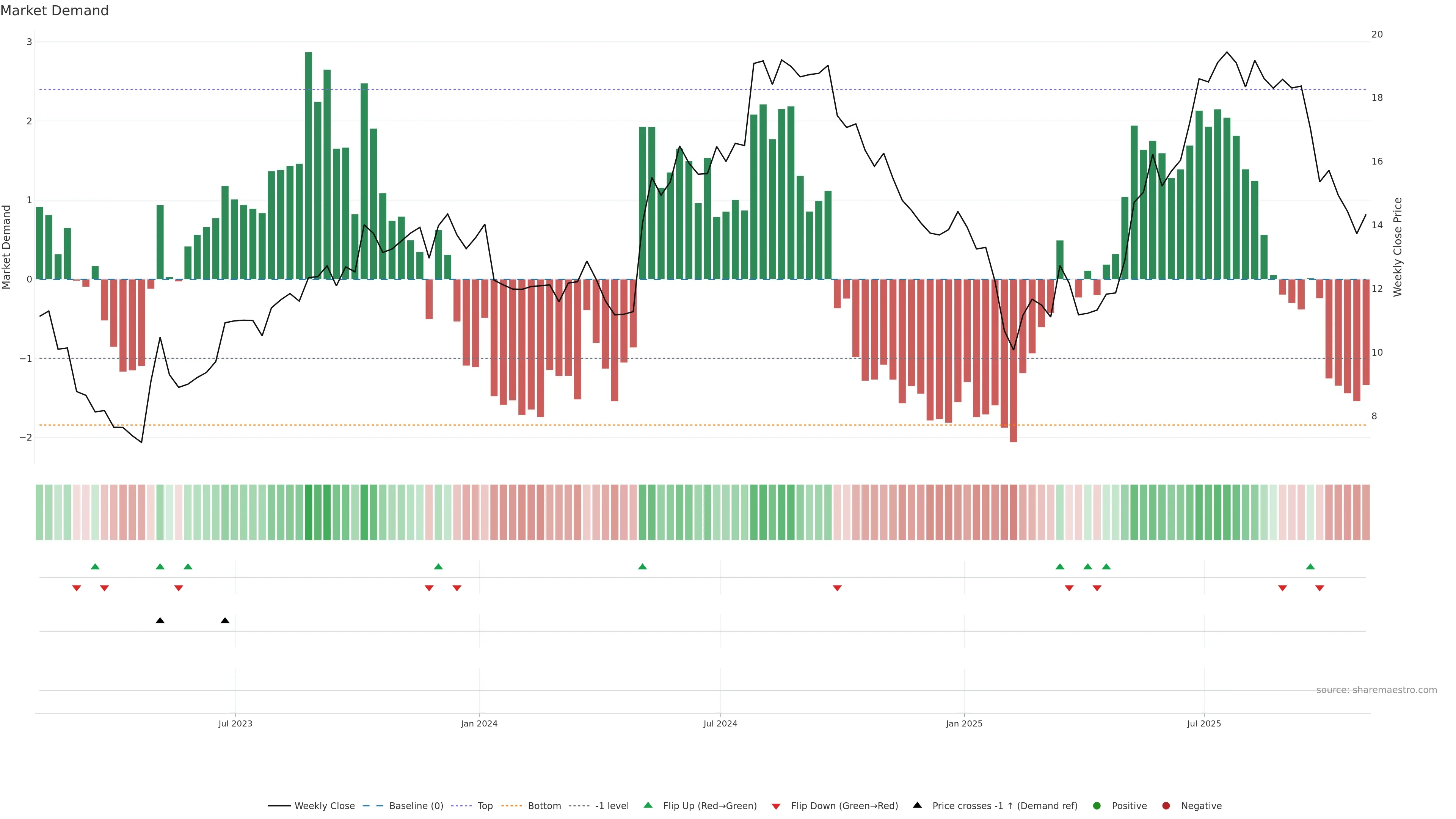
Task: Click last green flip-up marker near late 2025
Action: click(1310, 566)
